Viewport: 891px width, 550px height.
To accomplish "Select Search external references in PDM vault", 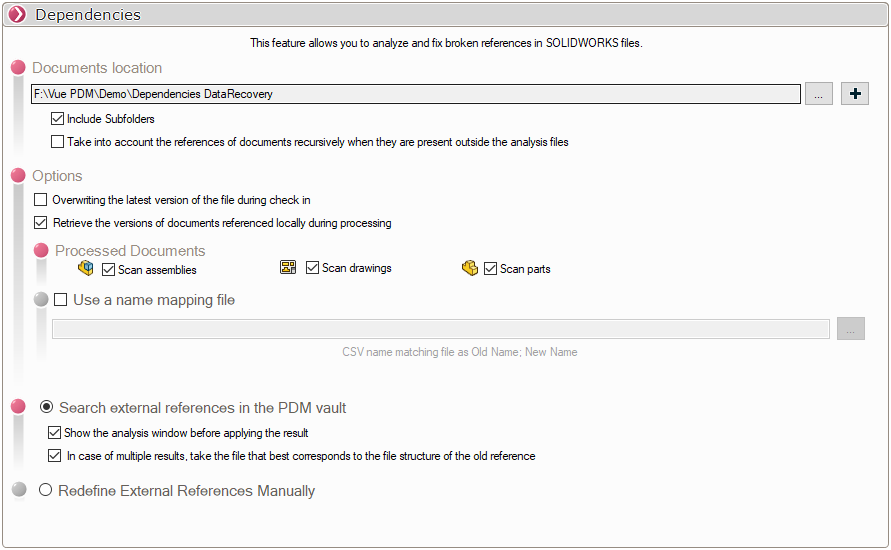I will coord(46,408).
